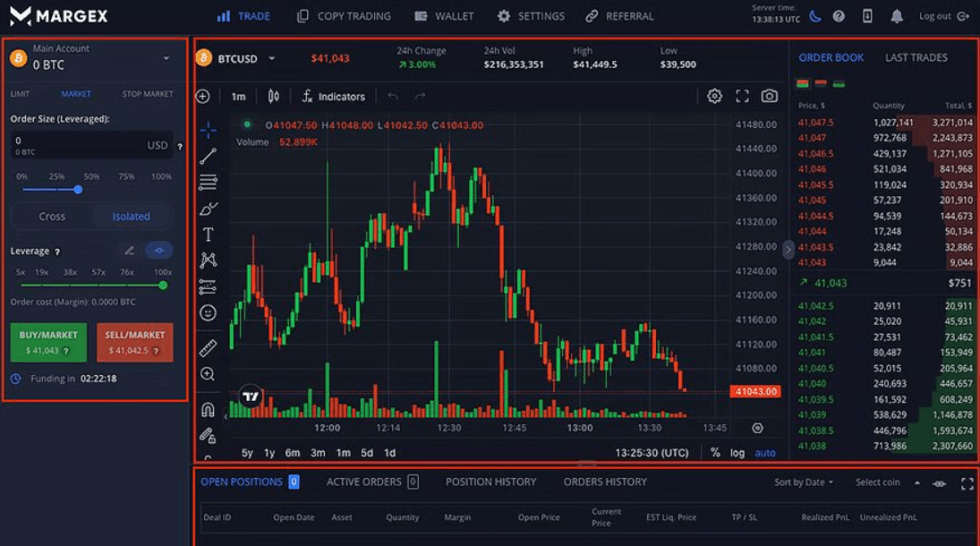The image size is (980, 546).
Task: Open the Sort by Date dropdown
Action: tap(803, 482)
